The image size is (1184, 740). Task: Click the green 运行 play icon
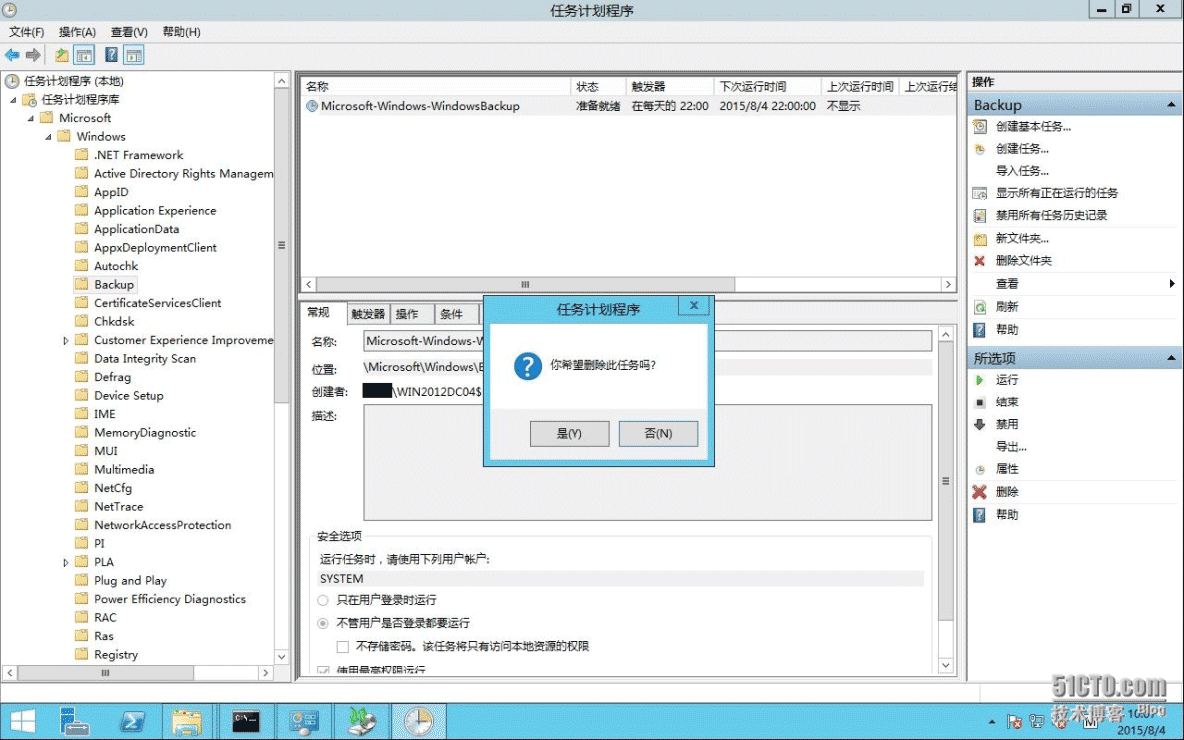point(979,380)
